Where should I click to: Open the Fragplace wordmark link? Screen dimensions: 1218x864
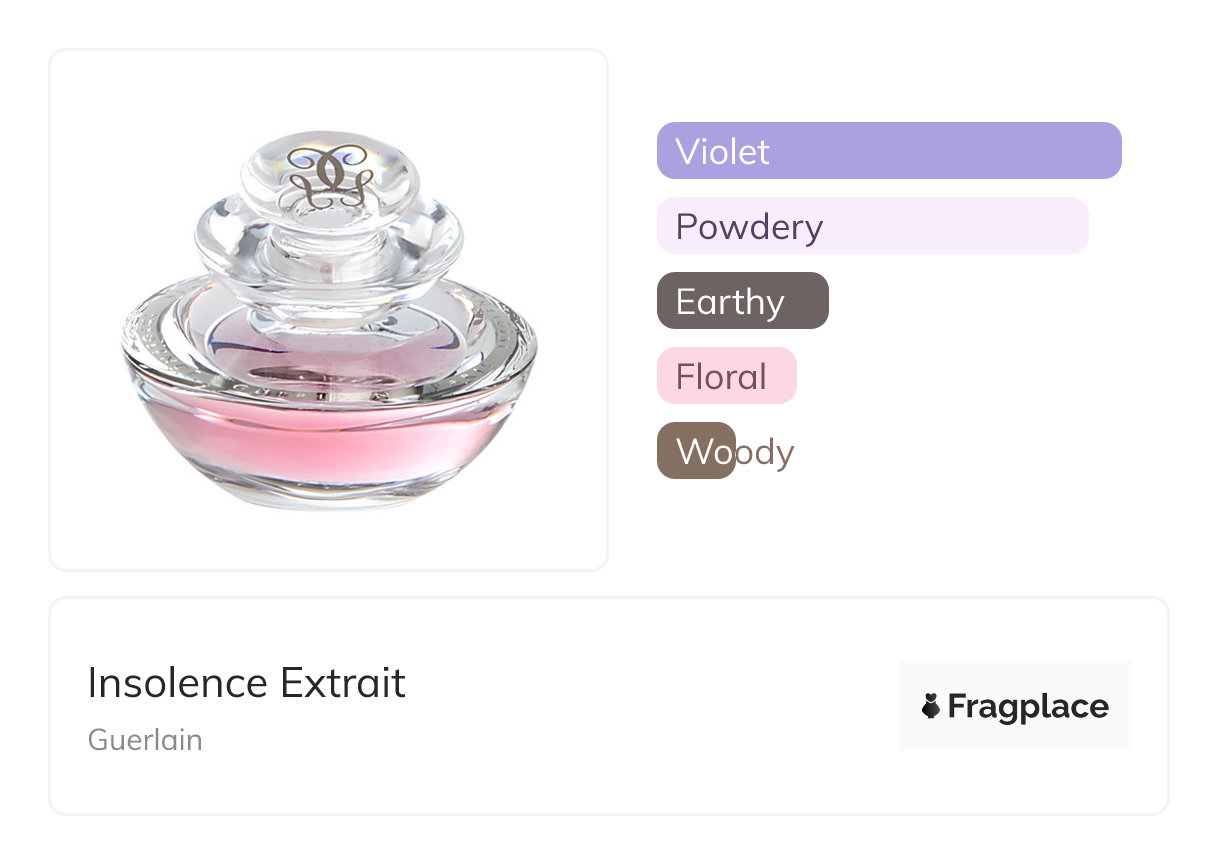tap(1028, 707)
